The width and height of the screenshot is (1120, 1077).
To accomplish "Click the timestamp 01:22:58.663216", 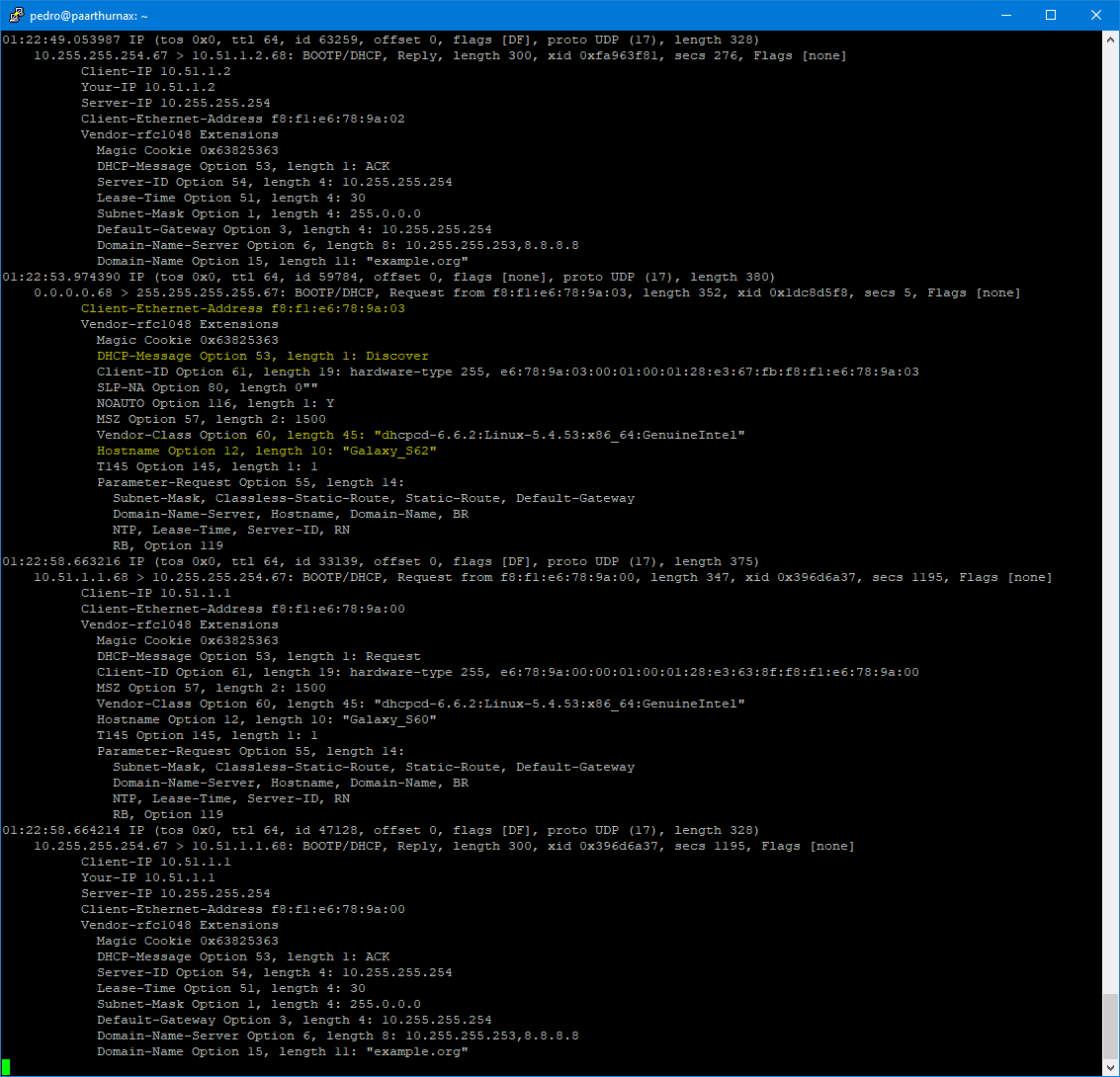I will [x=61, y=561].
